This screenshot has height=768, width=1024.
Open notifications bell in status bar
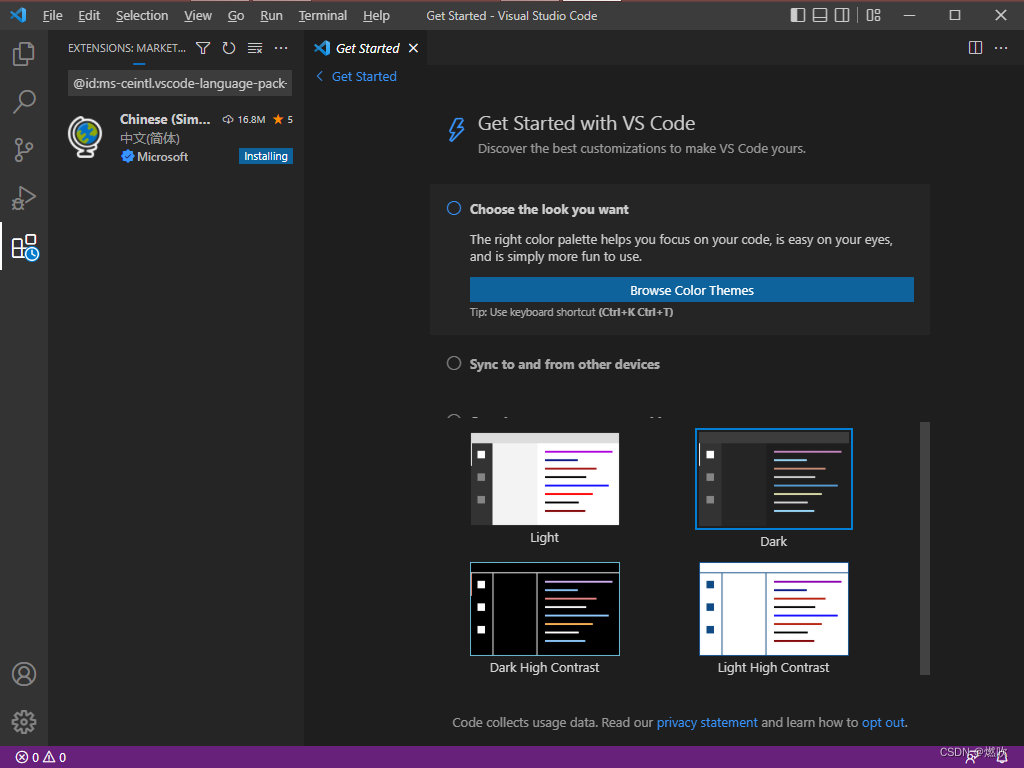pos(1001,758)
